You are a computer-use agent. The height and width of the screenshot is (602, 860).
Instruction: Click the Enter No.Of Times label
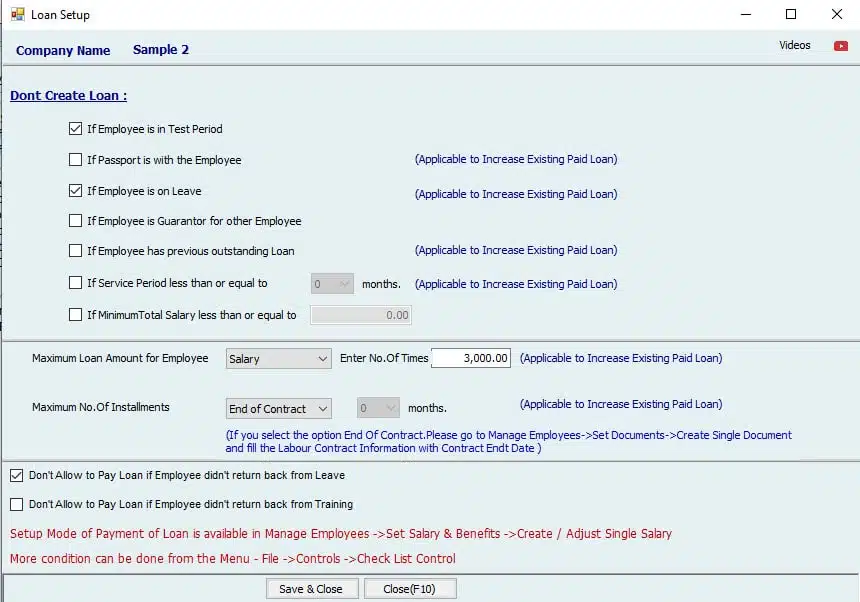tap(384, 358)
